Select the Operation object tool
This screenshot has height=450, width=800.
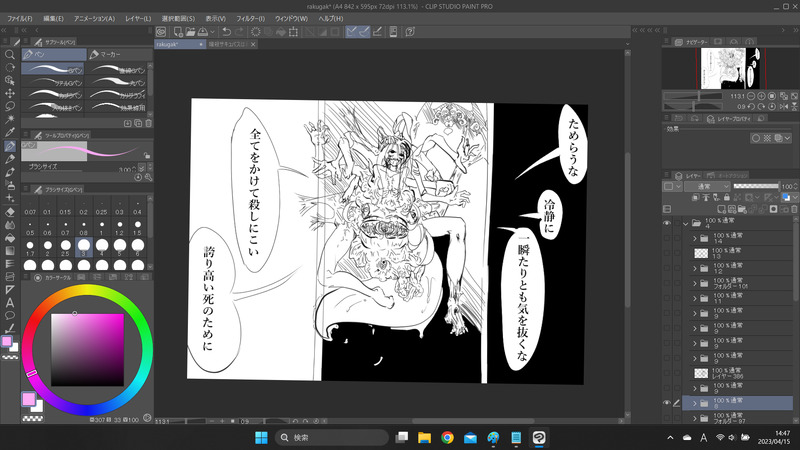coord(9,80)
